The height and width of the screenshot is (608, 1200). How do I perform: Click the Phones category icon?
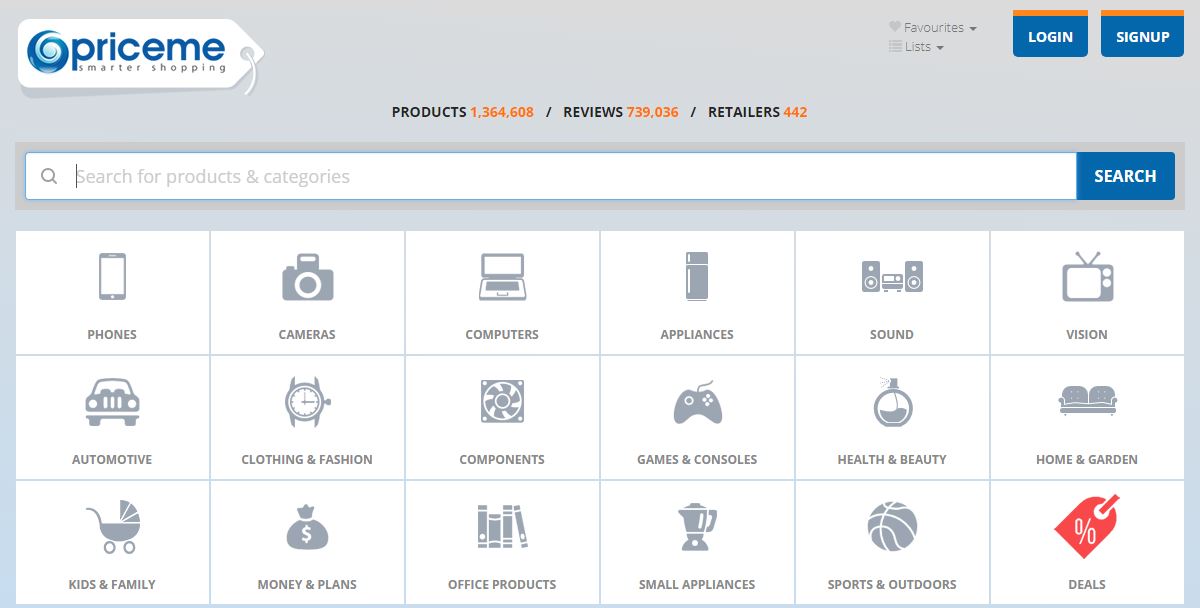(112, 277)
